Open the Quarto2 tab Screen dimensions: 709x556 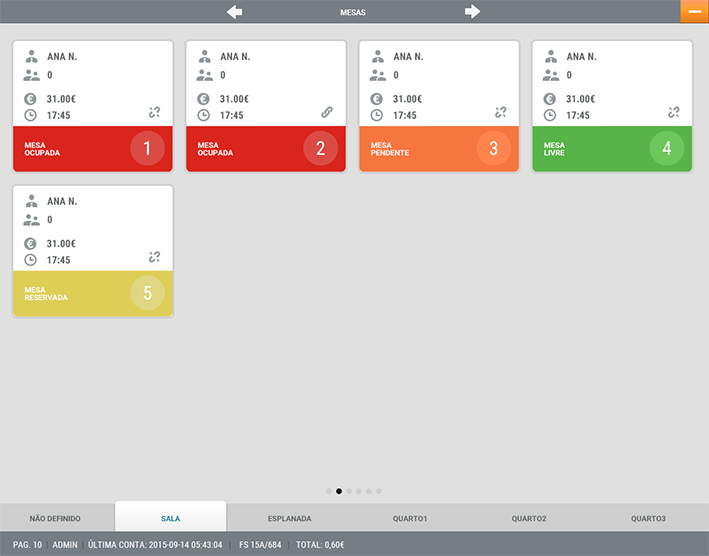[x=529, y=519]
